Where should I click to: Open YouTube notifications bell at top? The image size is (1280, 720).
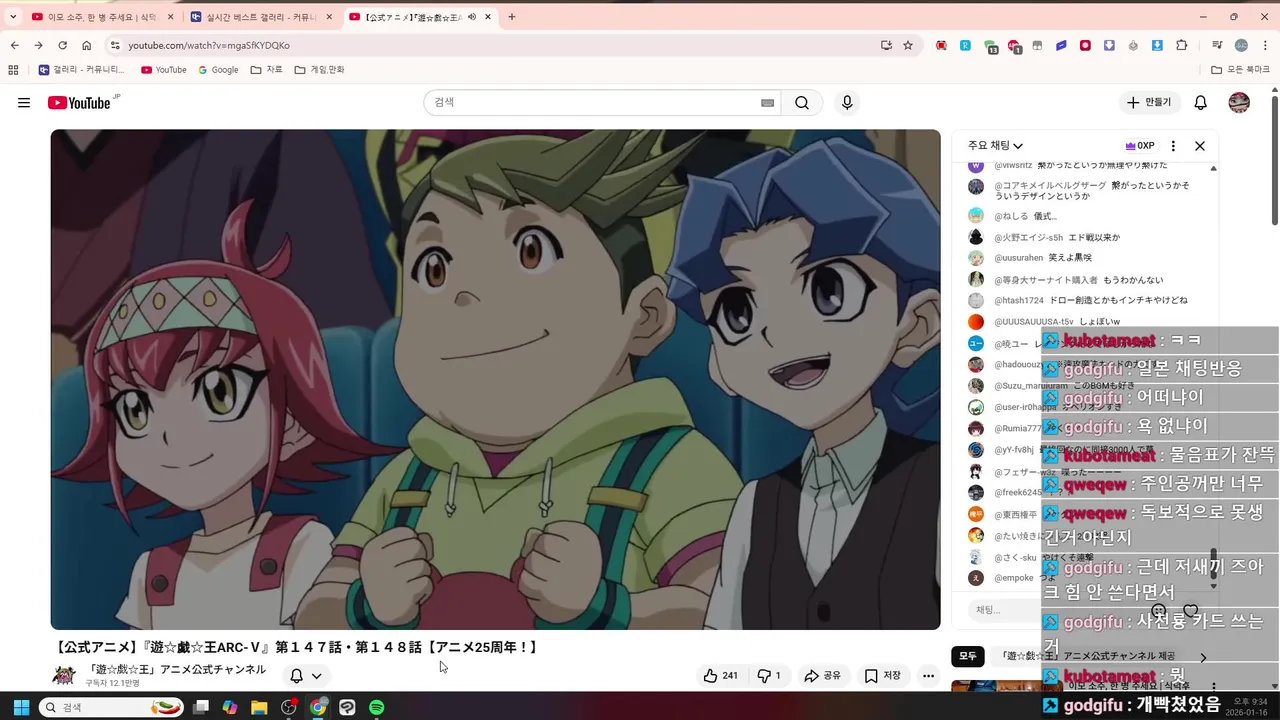click(x=1201, y=103)
